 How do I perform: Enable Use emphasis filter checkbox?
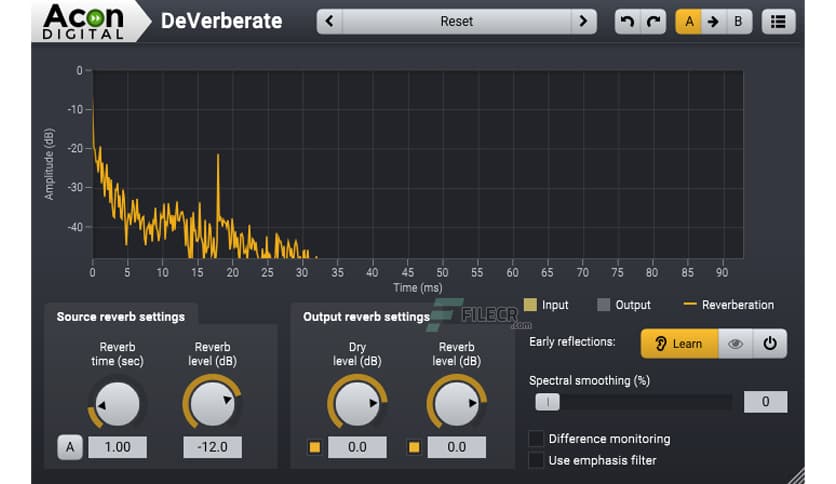(x=536, y=460)
